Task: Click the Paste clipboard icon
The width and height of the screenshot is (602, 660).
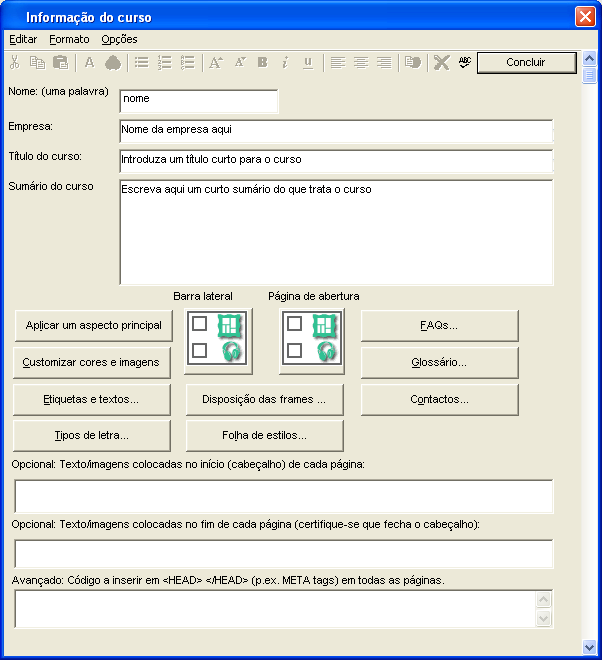Action: [61, 62]
